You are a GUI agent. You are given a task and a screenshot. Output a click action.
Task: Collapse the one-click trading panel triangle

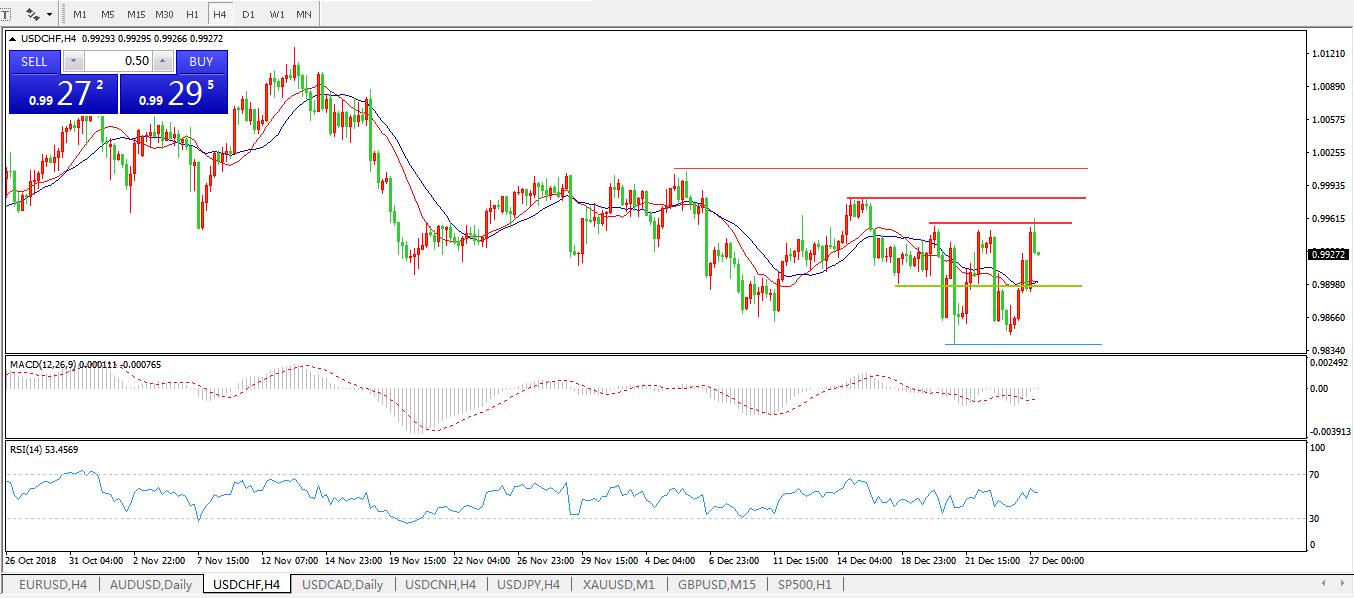pos(13,39)
